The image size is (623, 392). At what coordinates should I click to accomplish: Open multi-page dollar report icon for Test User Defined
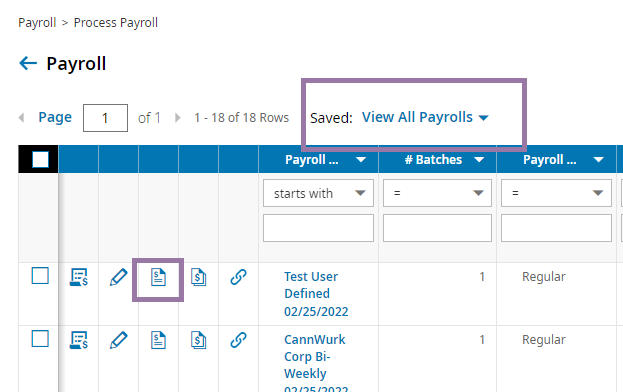pos(198,277)
